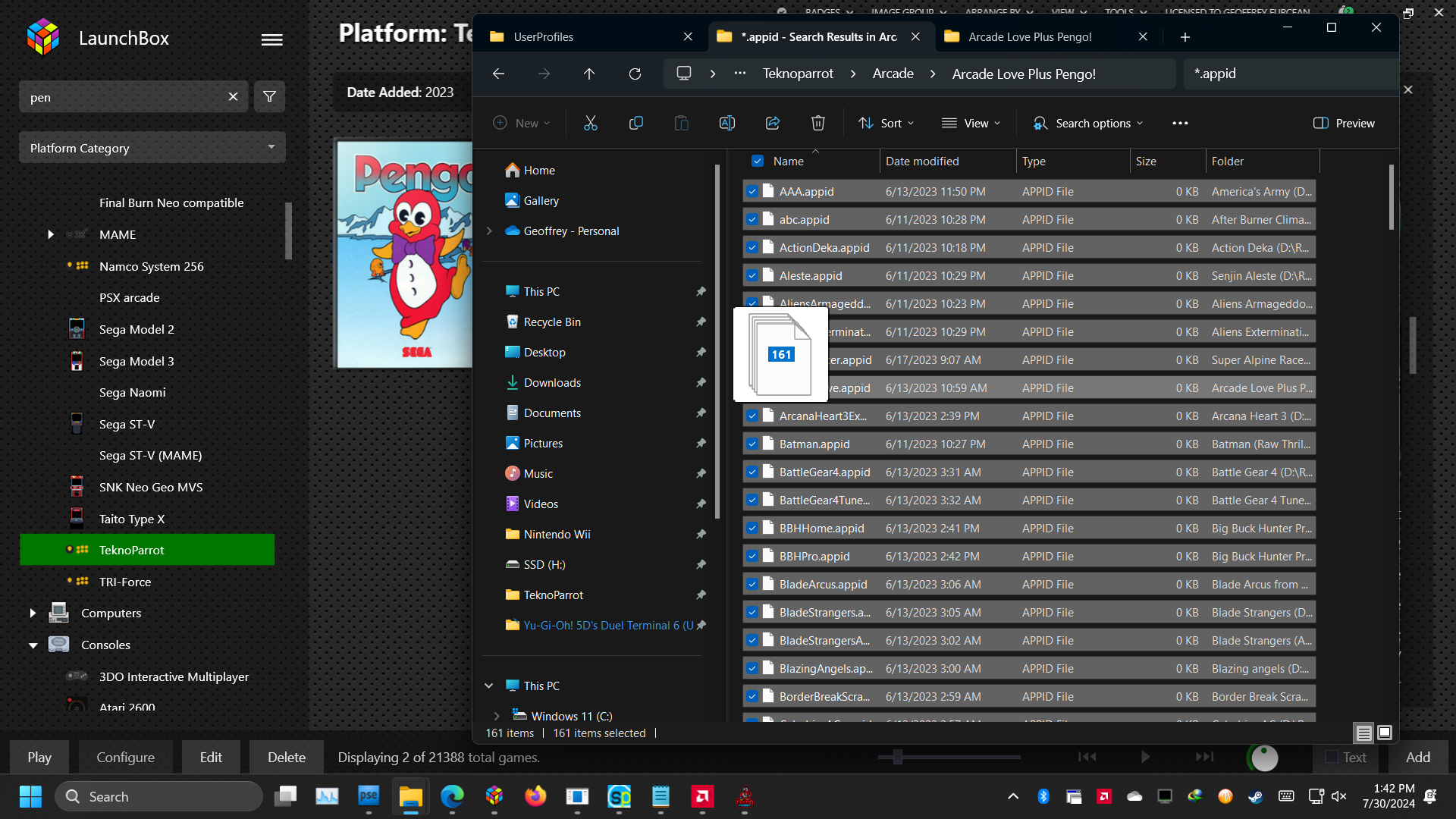Expand the MAME platform tree node
The height and width of the screenshot is (819, 1456).
click(x=50, y=234)
